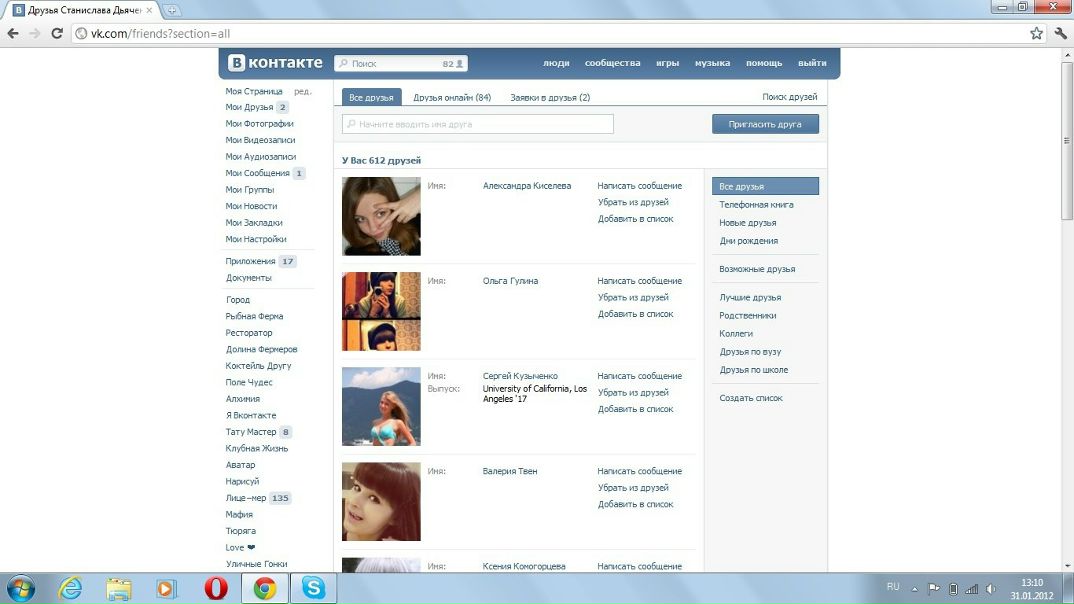Click the VKontakte logo in header
1074x604 pixels.
pyautogui.click(x=275, y=63)
